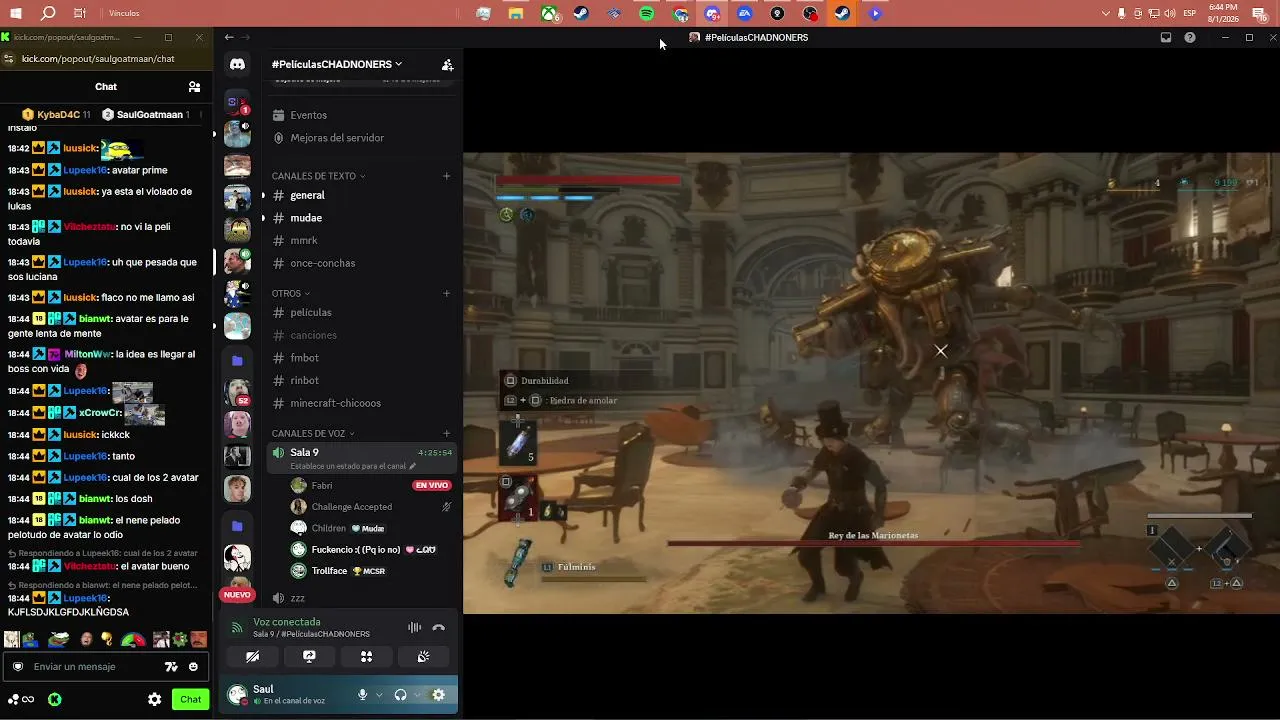Open the mmrk text channel

point(362,240)
